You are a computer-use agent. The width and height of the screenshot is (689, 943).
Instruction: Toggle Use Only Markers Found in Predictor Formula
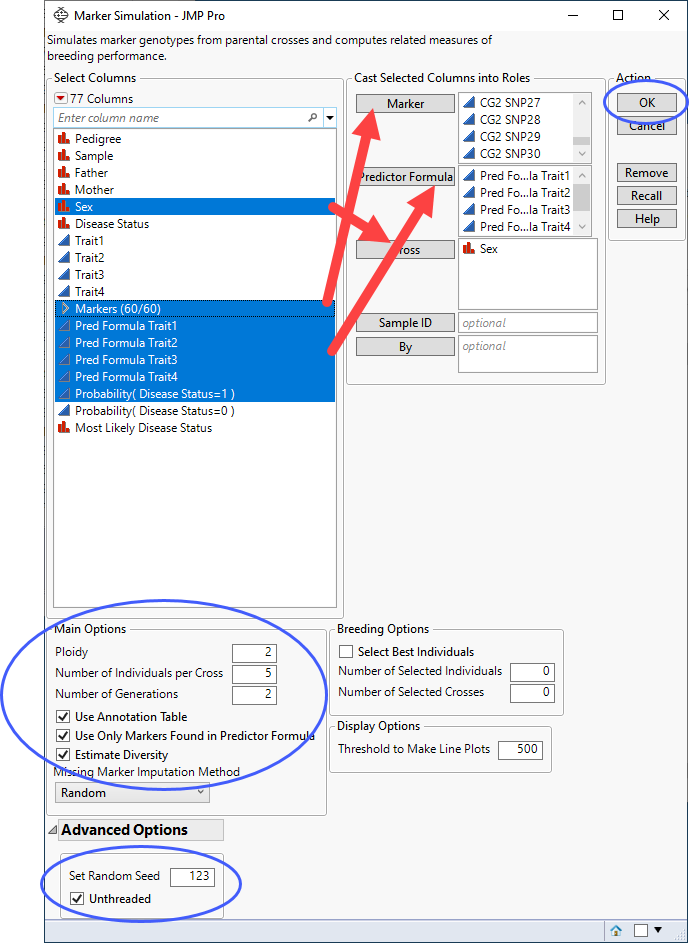[63, 736]
